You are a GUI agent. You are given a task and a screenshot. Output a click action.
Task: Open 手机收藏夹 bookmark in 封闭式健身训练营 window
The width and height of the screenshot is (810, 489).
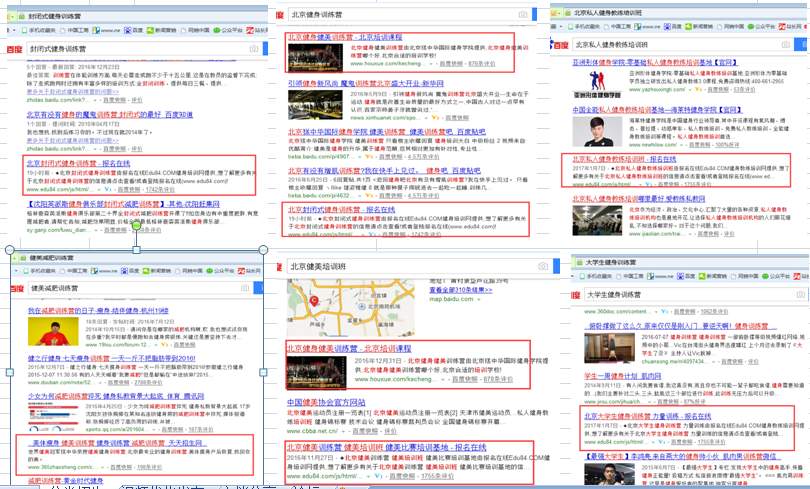tap(38, 30)
